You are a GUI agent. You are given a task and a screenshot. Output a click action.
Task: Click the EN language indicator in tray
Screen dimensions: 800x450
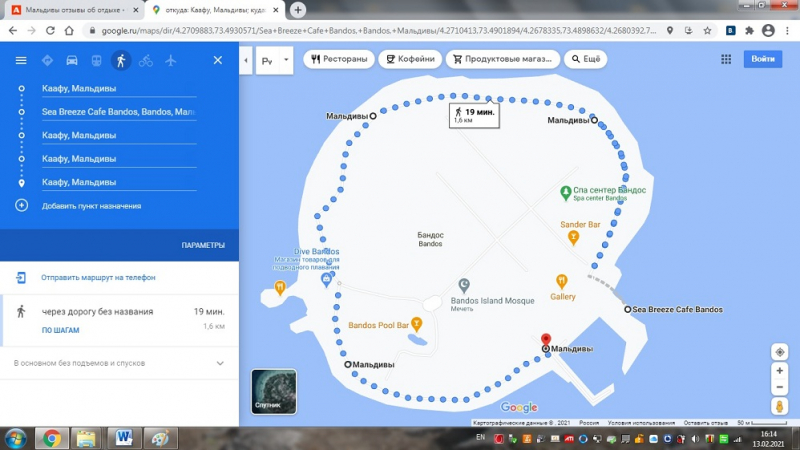480,437
